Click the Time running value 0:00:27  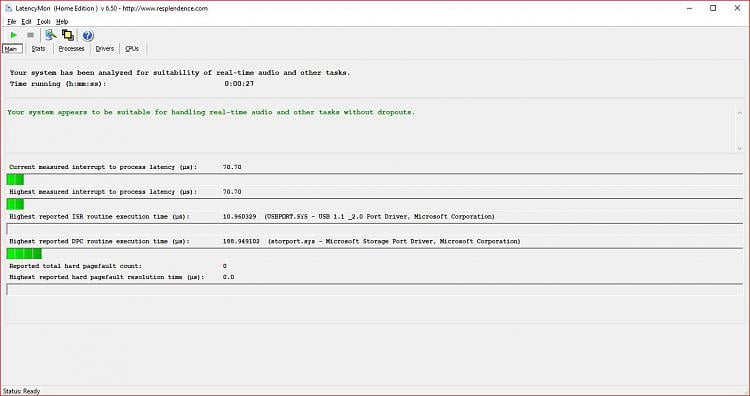(x=239, y=84)
